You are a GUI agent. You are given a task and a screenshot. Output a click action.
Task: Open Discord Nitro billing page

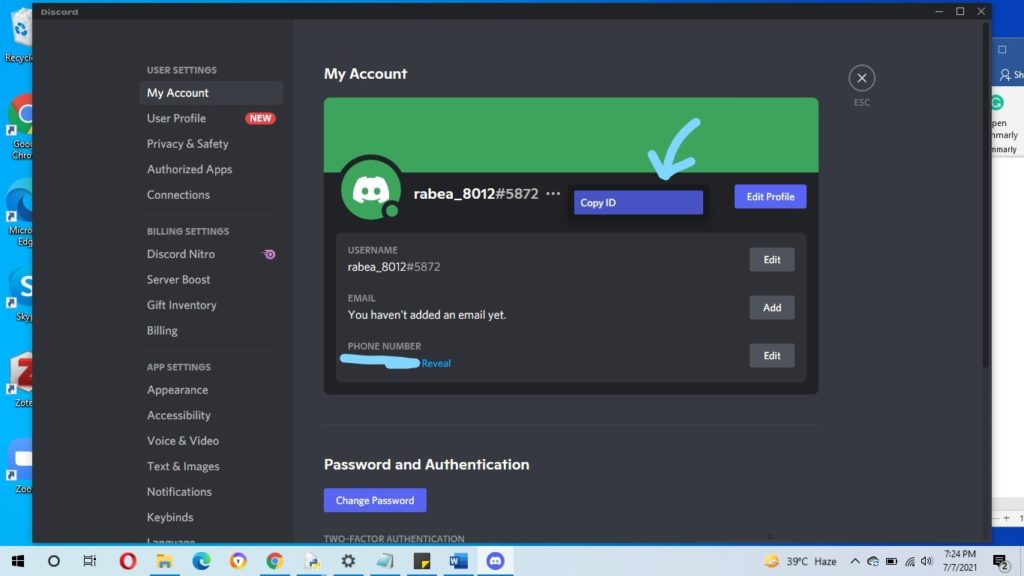click(211, 254)
